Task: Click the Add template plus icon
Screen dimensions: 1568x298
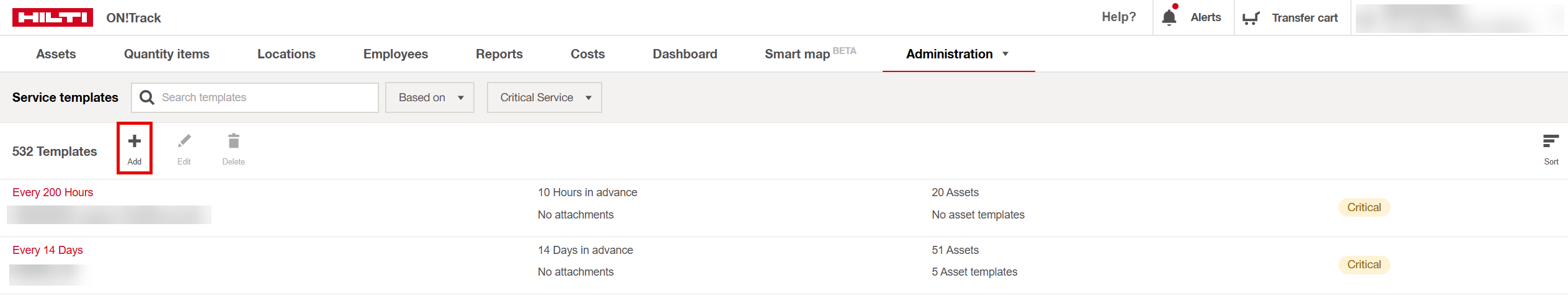Action: point(135,142)
